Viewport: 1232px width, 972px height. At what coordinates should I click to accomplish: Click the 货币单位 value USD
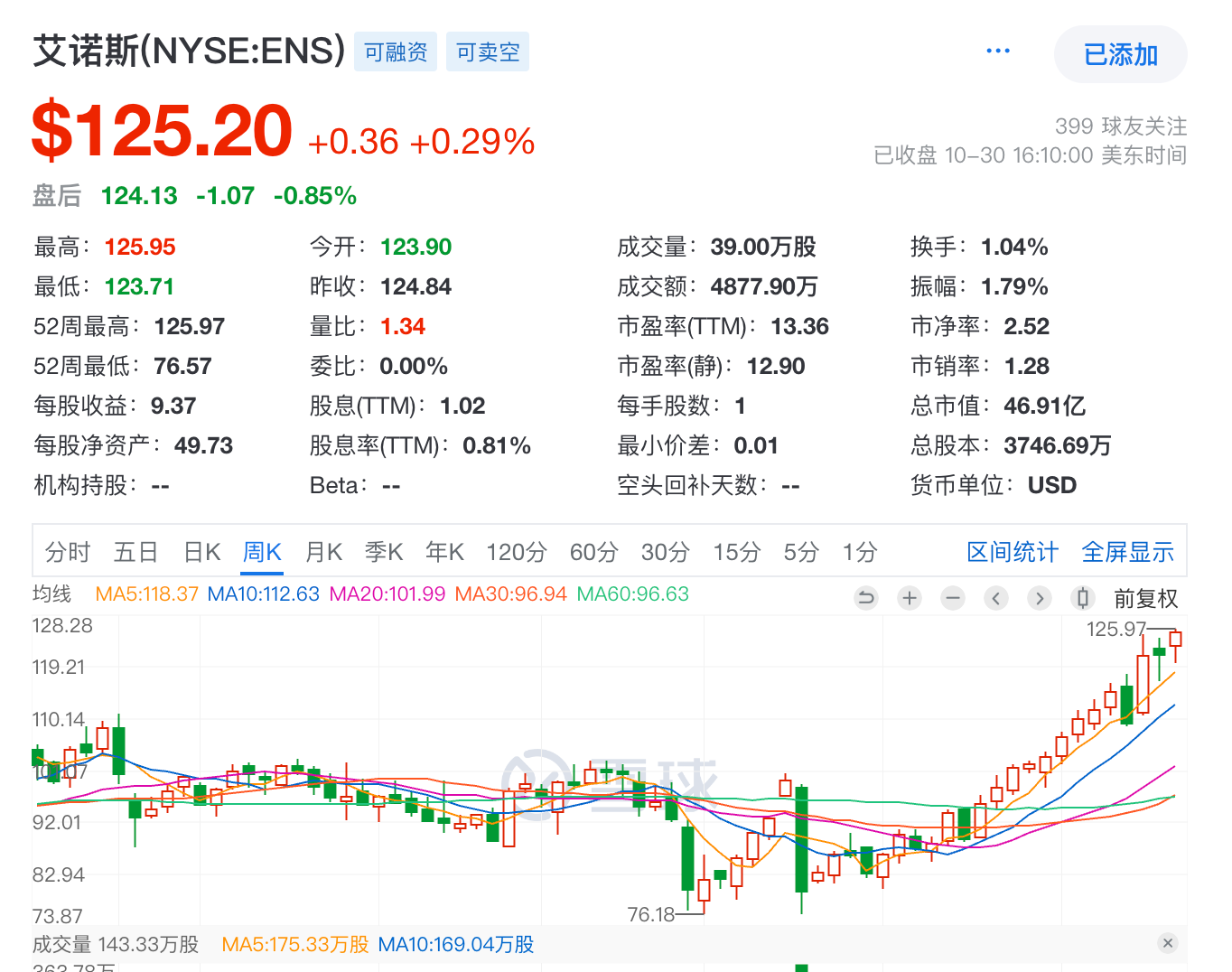(1052, 485)
